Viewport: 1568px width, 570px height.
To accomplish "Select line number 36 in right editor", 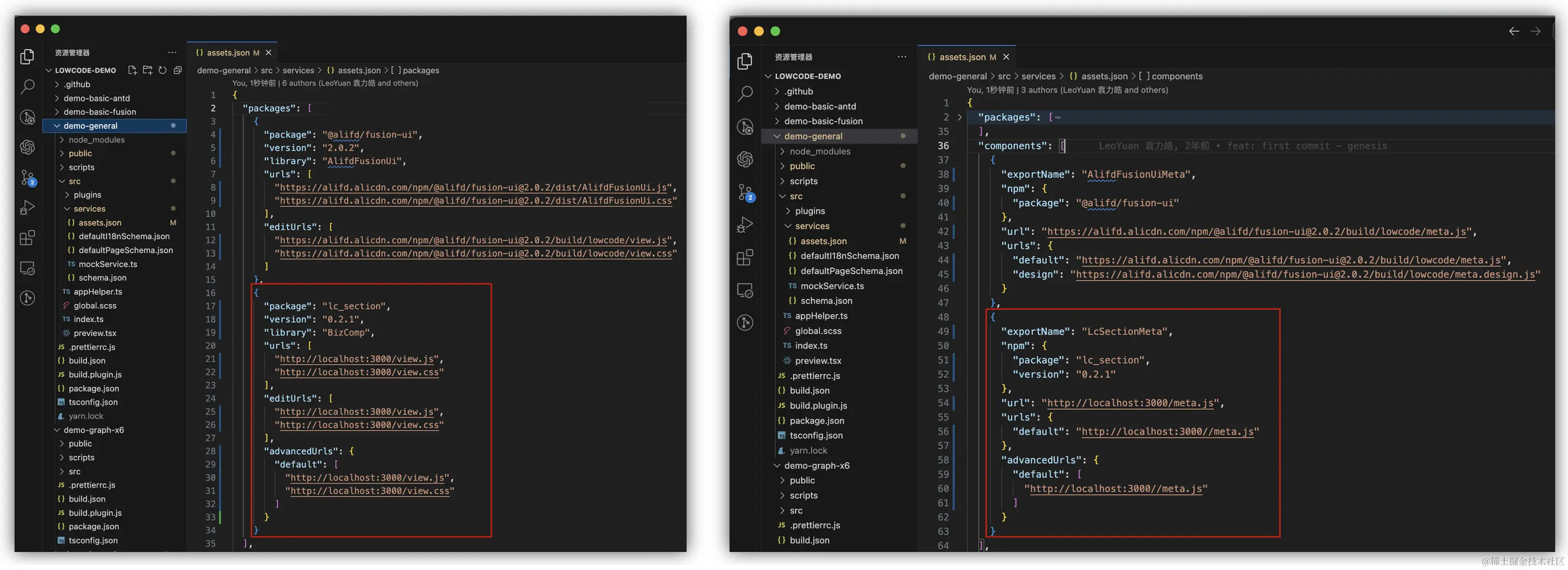I will pyautogui.click(x=943, y=146).
